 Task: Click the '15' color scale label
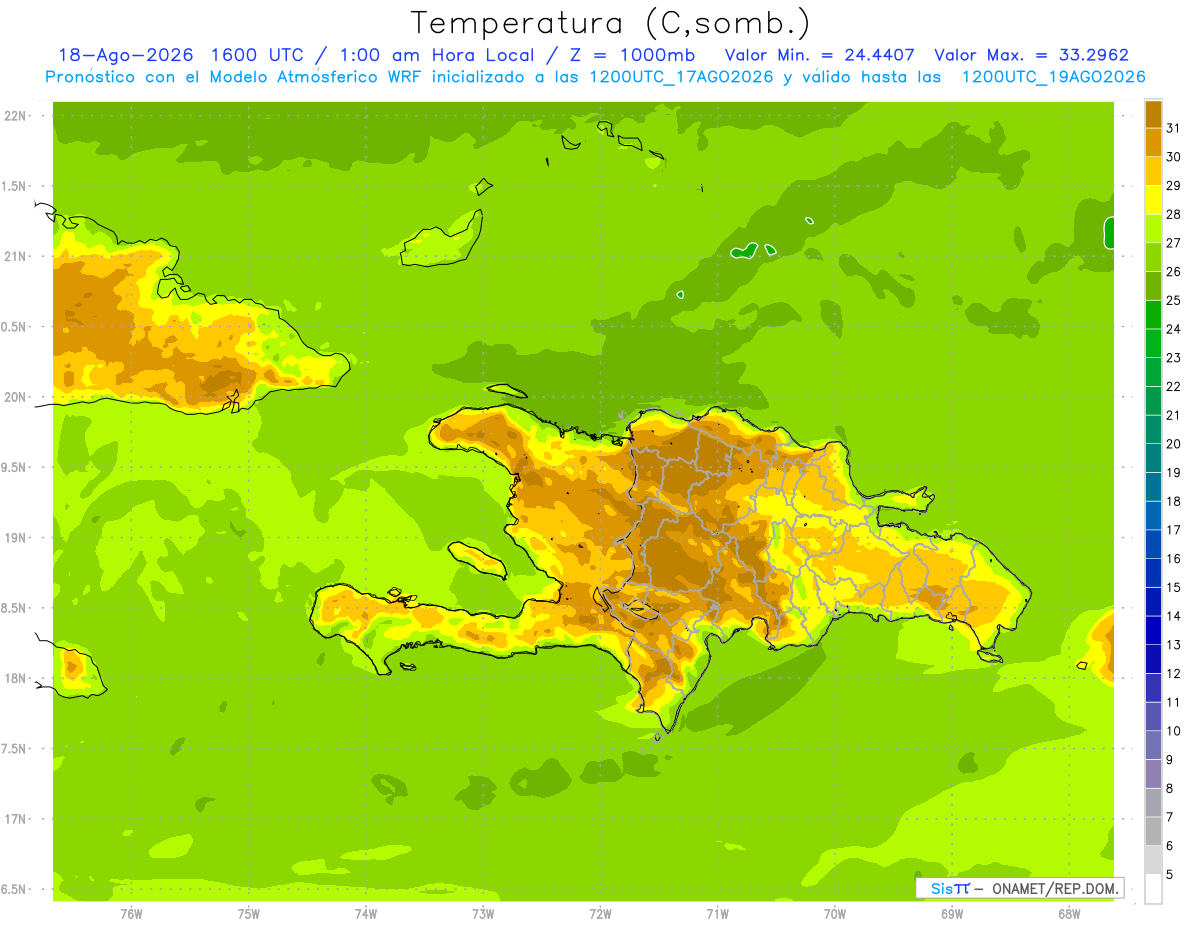pyautogui.click(x=1174, y=587)
